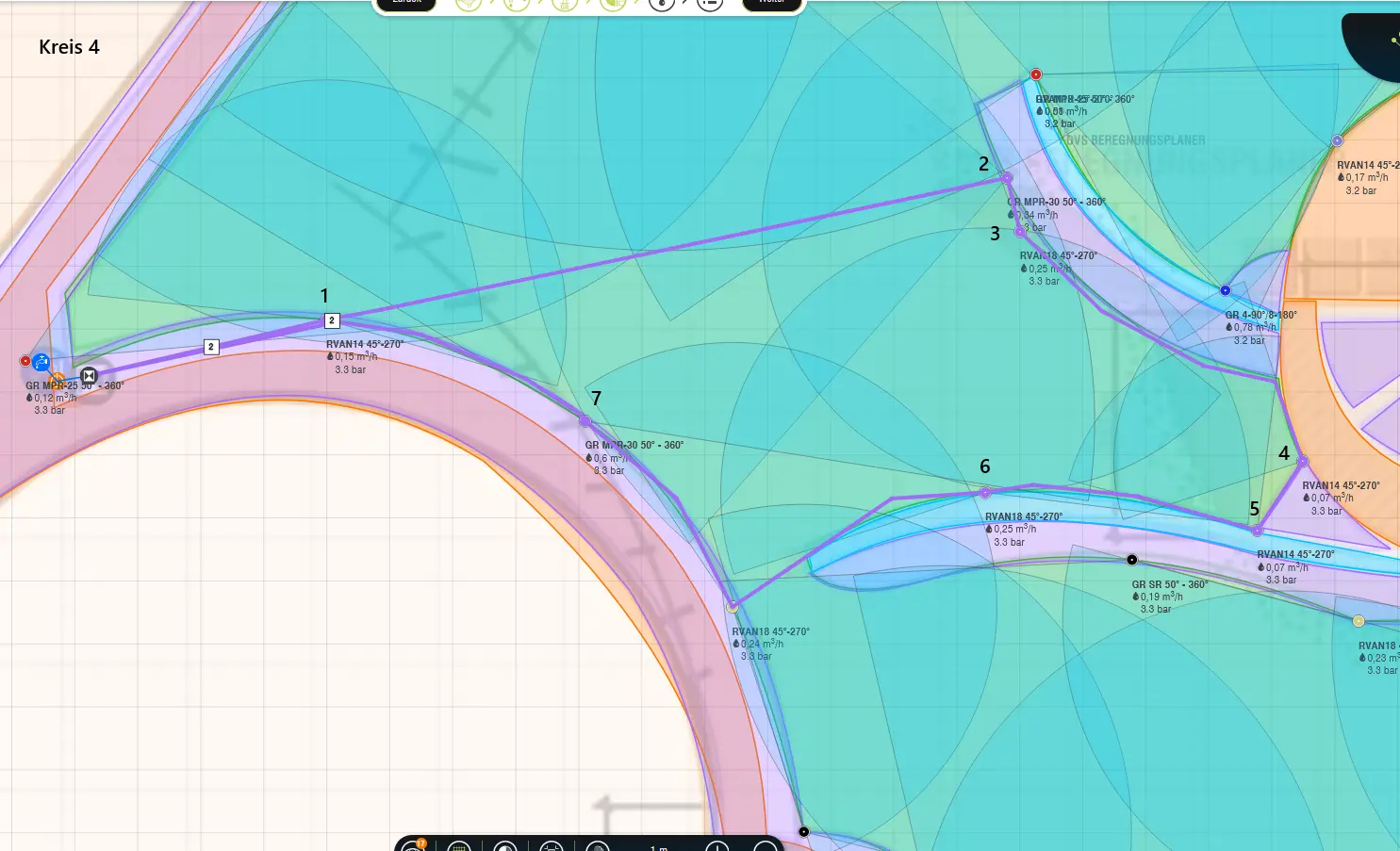The height and width of the screenshot is (851, 1400).
Task: Click the GR MPR-30 0,34 m³/h label
Action: [x=1056, y=215]
